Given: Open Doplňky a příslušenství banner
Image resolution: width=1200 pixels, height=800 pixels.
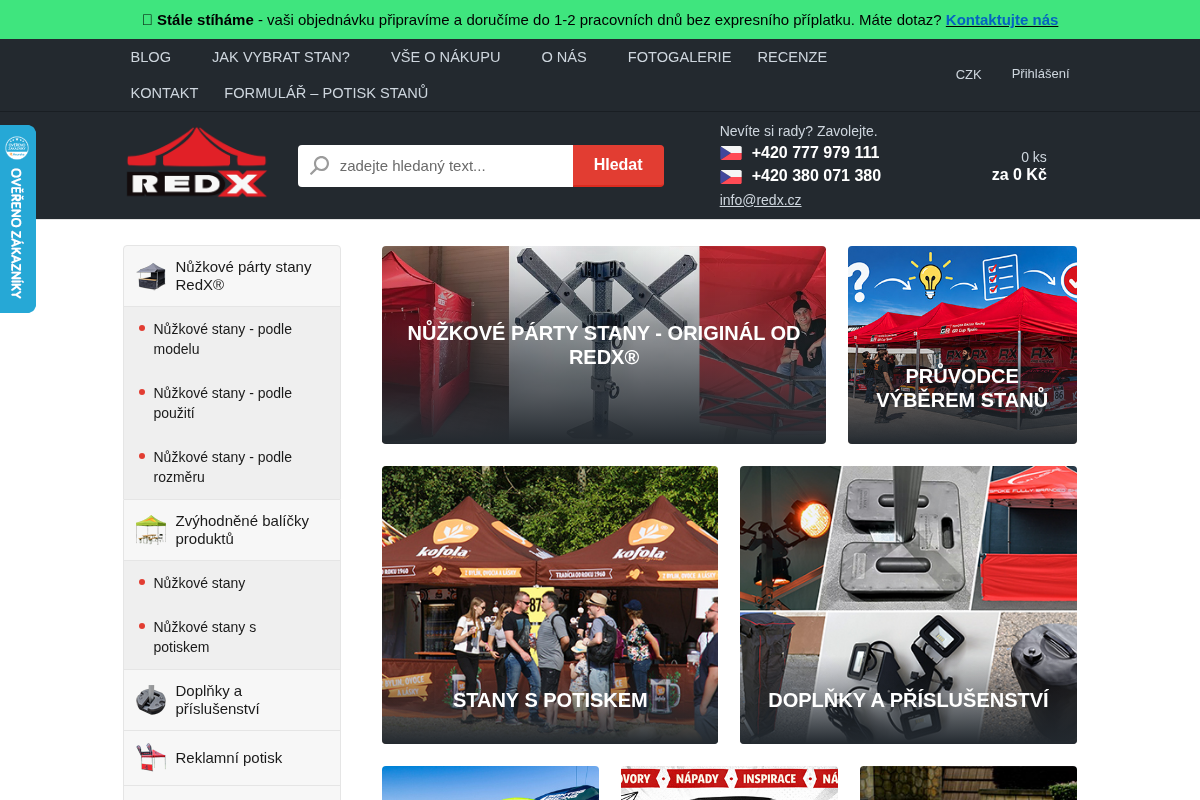Looking at the screenshot, I should 908,605.
